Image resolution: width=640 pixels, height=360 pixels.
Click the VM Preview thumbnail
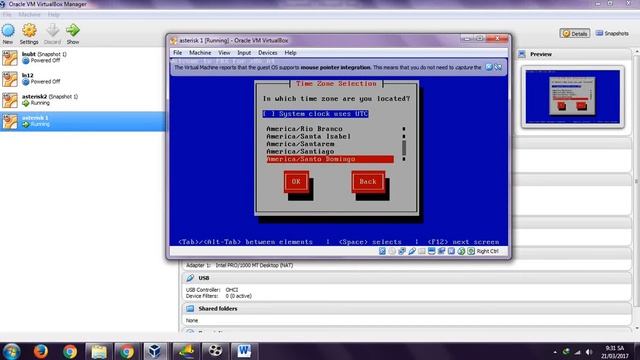point(573,97)
